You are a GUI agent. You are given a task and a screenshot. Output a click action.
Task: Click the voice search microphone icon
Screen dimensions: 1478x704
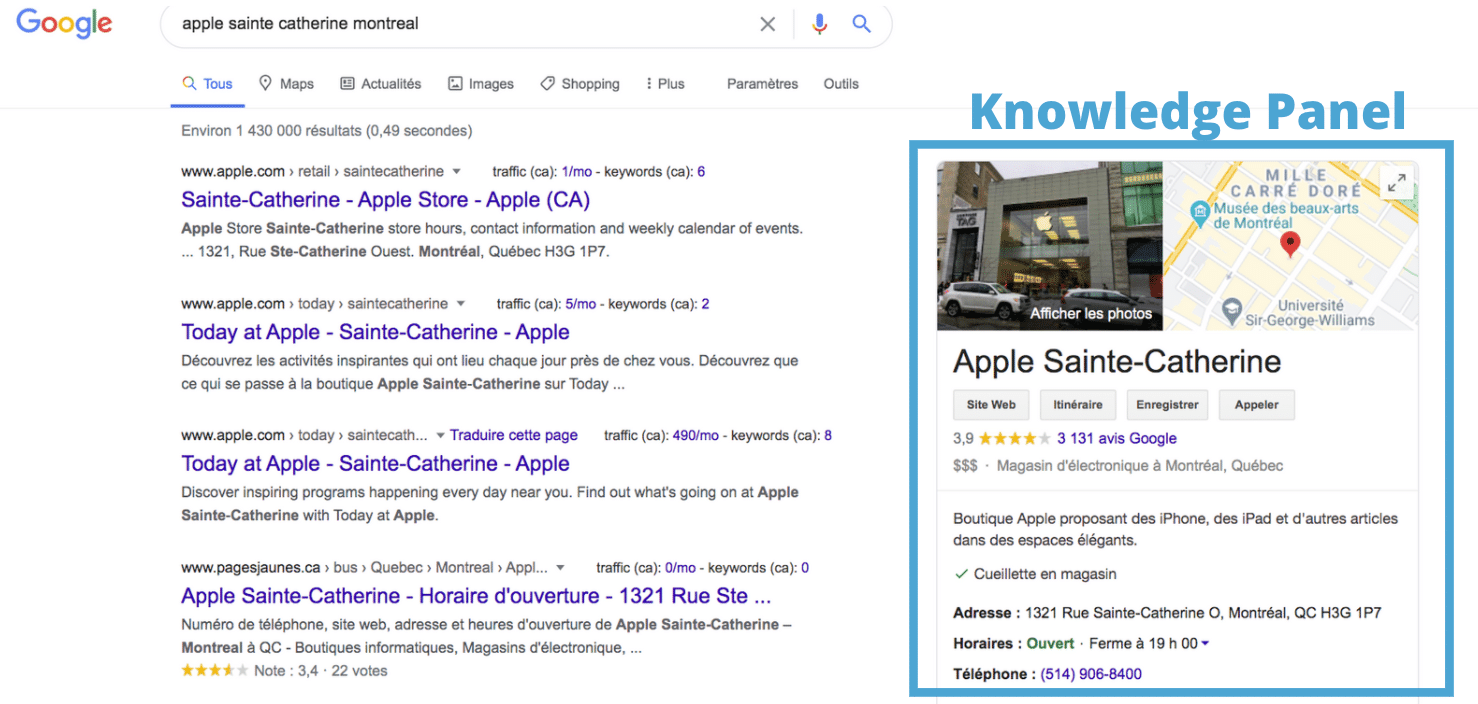[x=820, y=23]
